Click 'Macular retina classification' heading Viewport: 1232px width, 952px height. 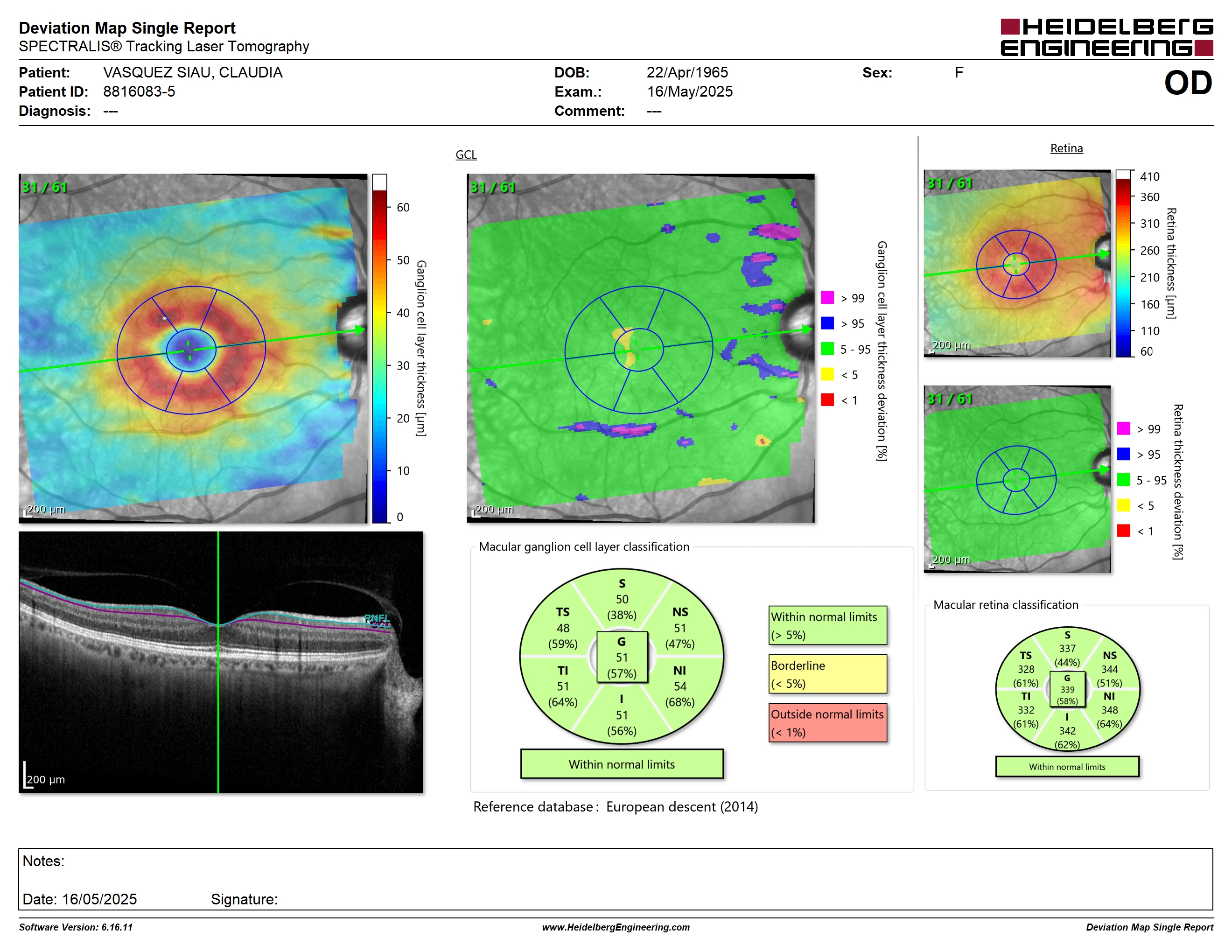pyautogui.click(x=1005, y=605)
